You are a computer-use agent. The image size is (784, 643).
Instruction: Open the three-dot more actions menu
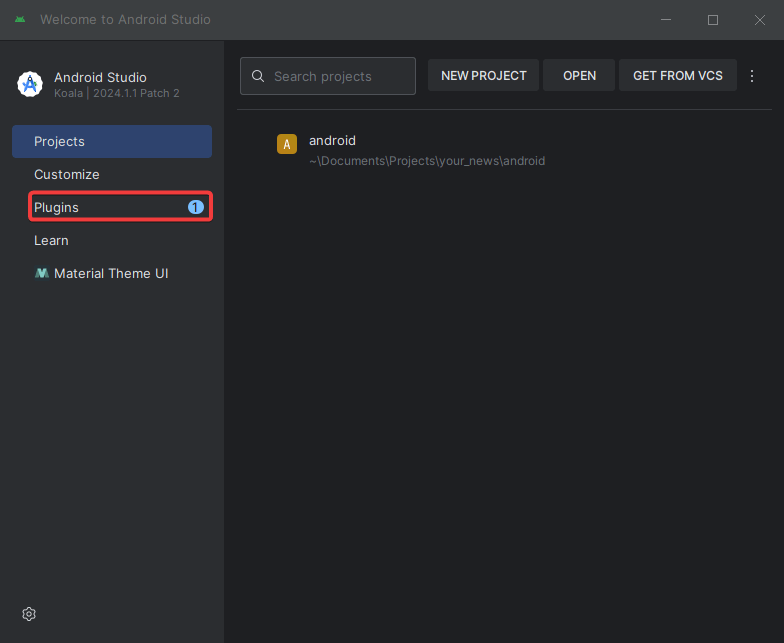(752, 76)
